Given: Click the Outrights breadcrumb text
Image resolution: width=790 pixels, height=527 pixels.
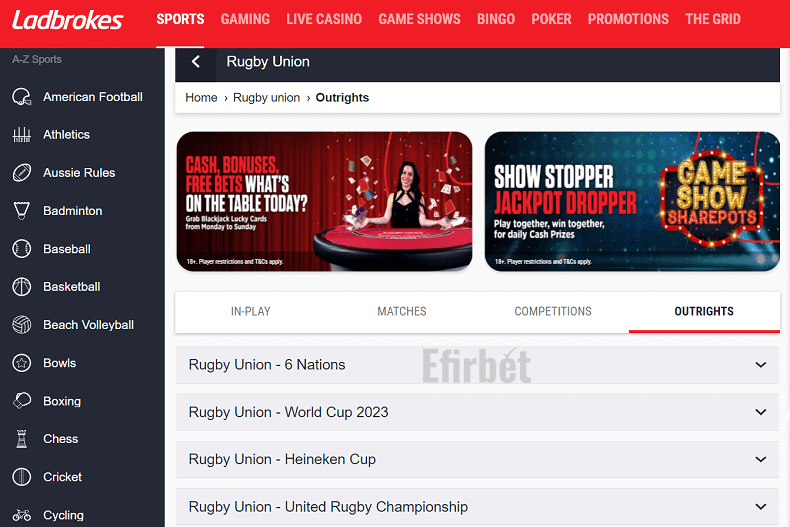Looking at the screenshot, I should pos(342,98).
